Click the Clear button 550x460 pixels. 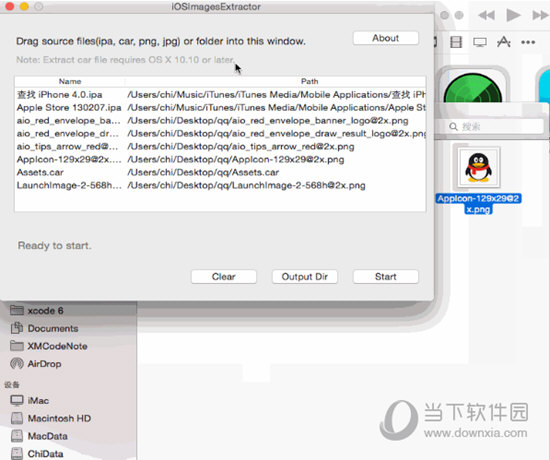(x=223, y=276)
